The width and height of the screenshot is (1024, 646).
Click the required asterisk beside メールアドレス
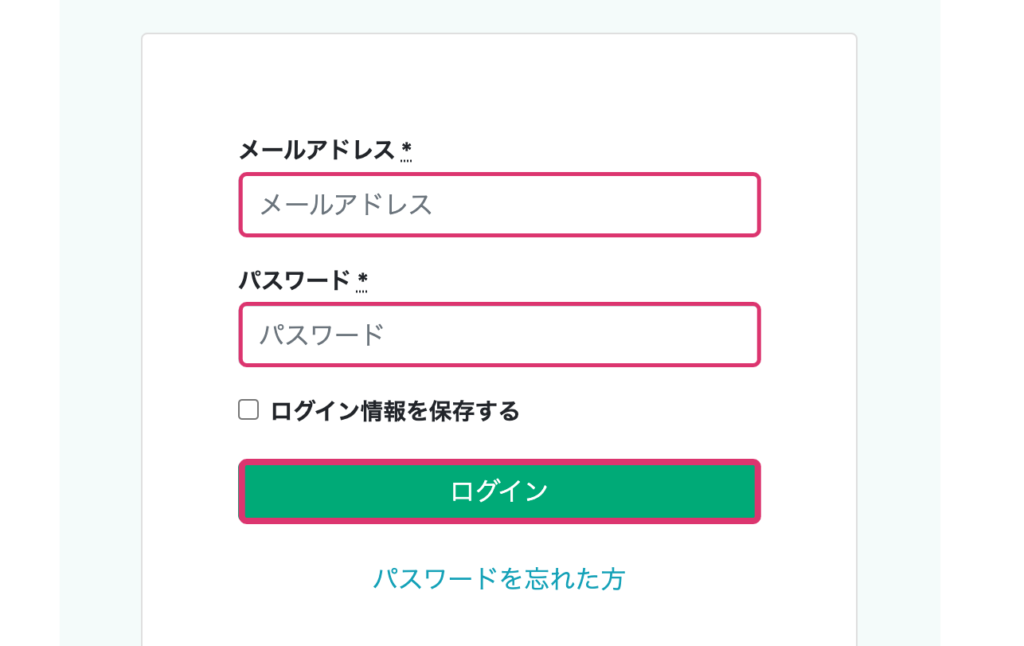[406, 150]
